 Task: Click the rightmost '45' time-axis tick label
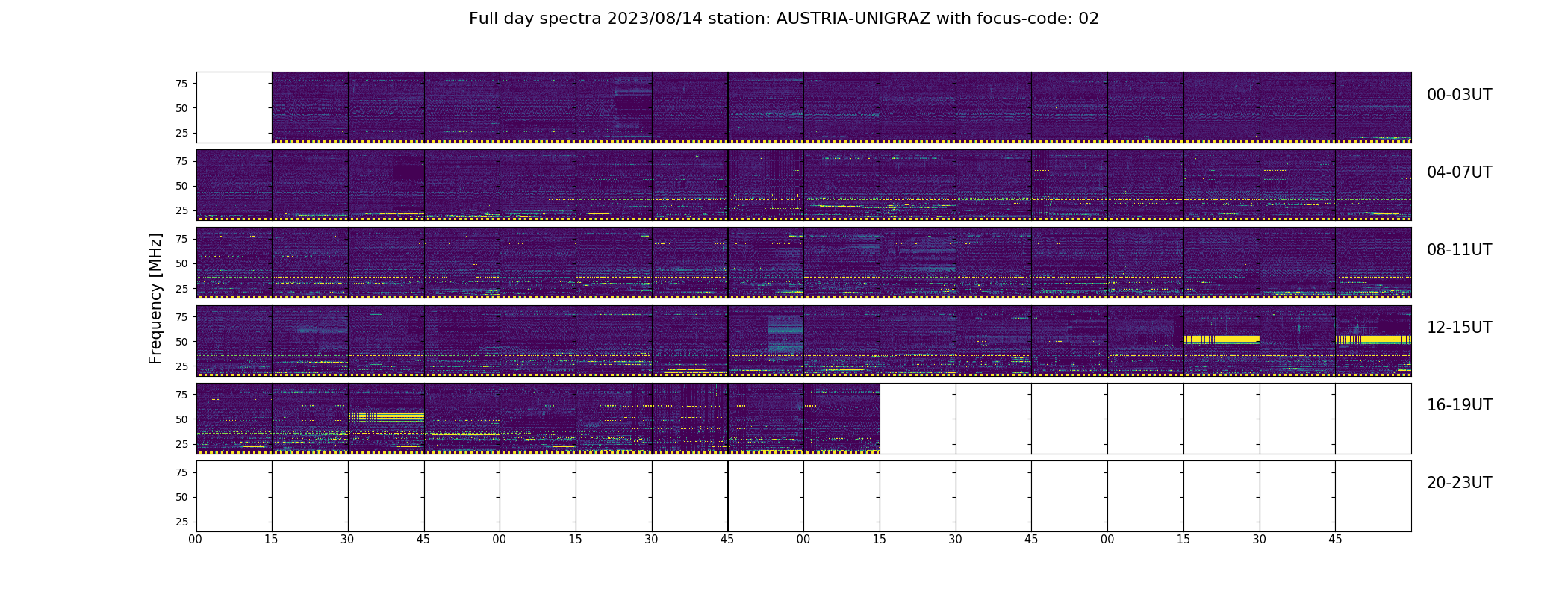coord(1335,540)
